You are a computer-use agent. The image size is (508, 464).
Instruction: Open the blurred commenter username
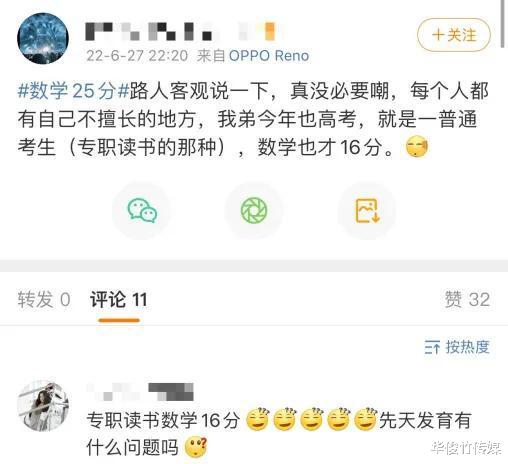(x=140, y=392)
